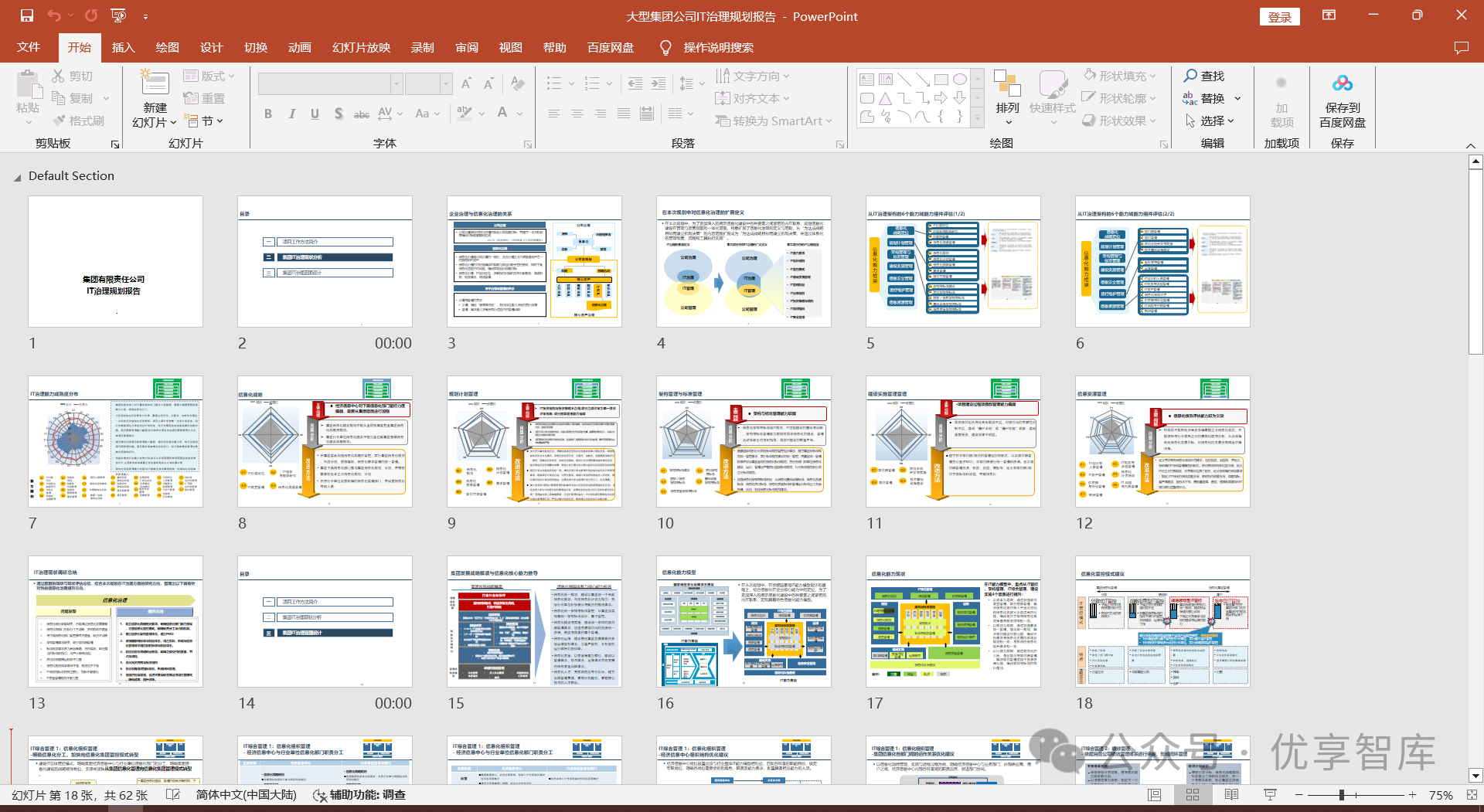
Task: Click the comments icon at top right
Action: [1461, 48]
